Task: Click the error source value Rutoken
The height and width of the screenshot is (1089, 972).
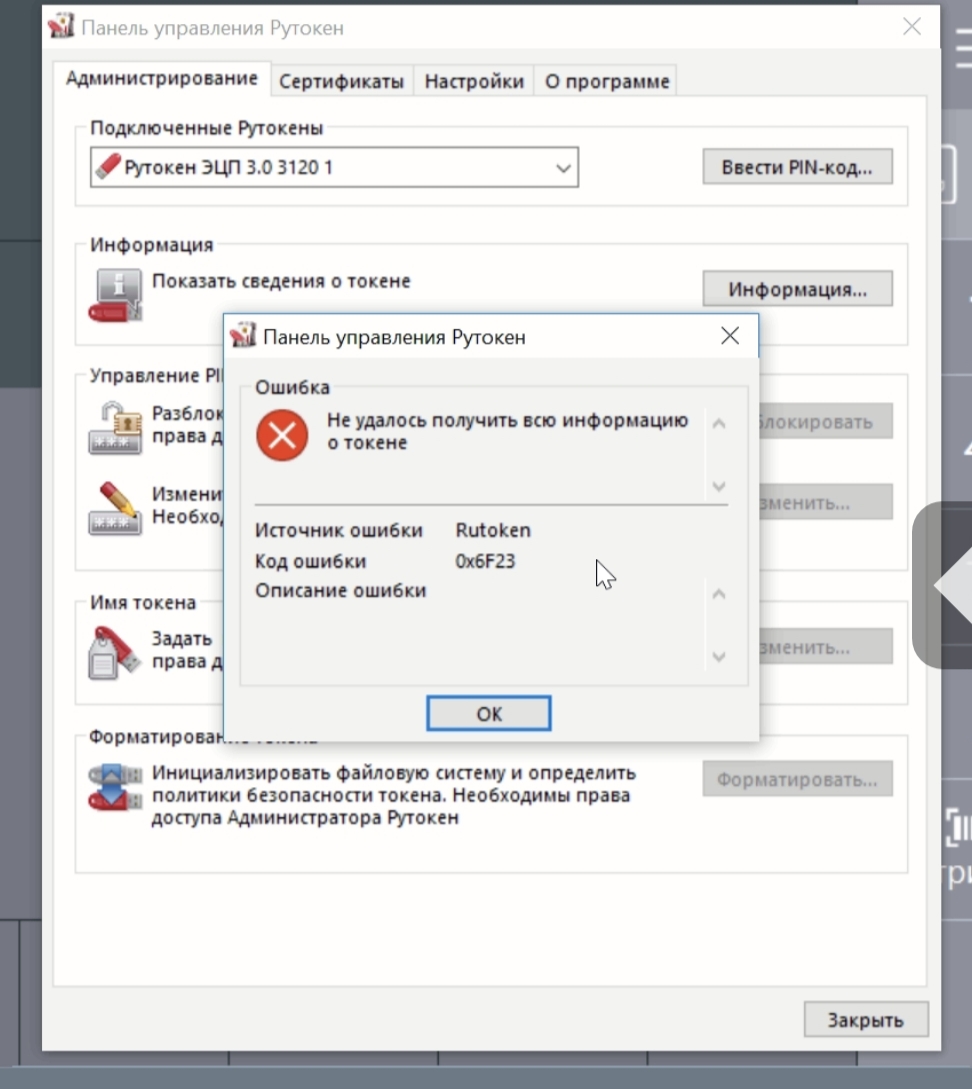Action: click(x=493, y=531)
